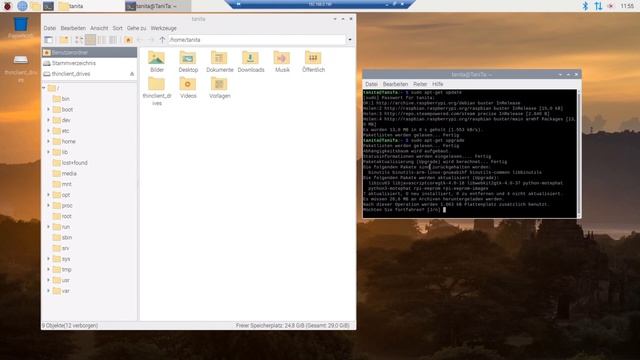Select the thinclient_drives folder in the file pane

click(157, 91)
